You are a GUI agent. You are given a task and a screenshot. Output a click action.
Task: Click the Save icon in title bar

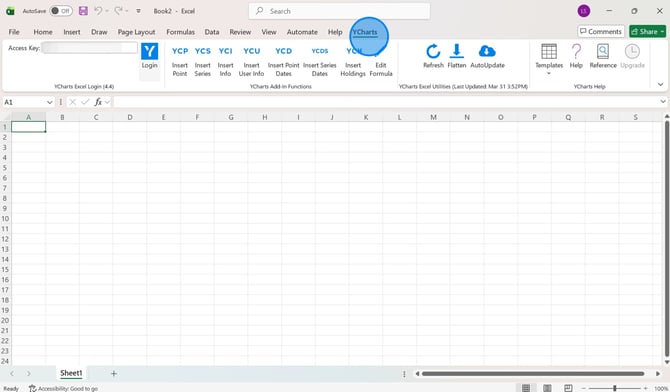[x=83, y=11]
